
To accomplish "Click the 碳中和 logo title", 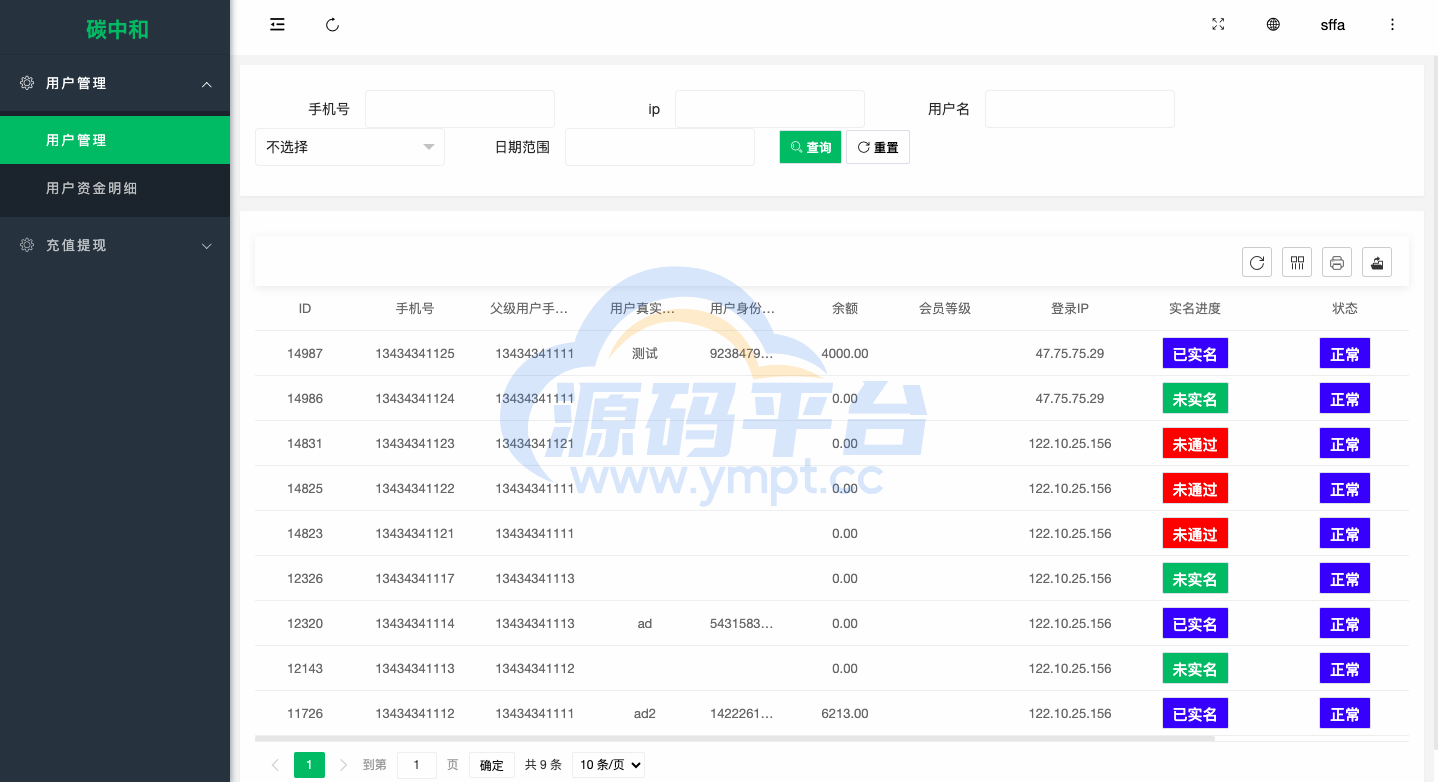I will click(117, 29).
